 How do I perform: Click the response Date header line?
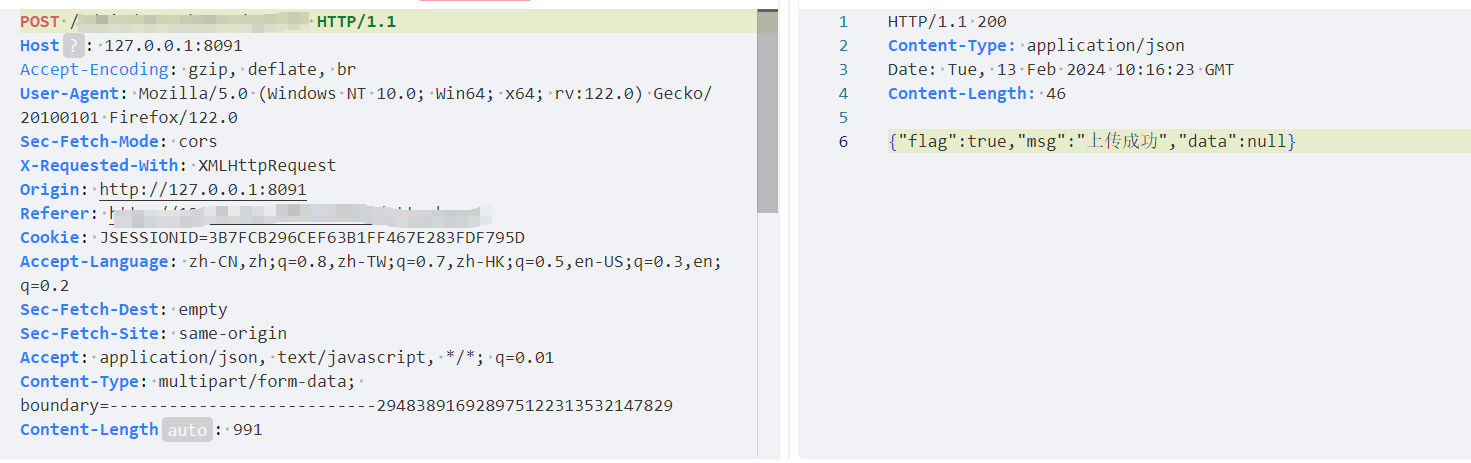[1061, 69]
